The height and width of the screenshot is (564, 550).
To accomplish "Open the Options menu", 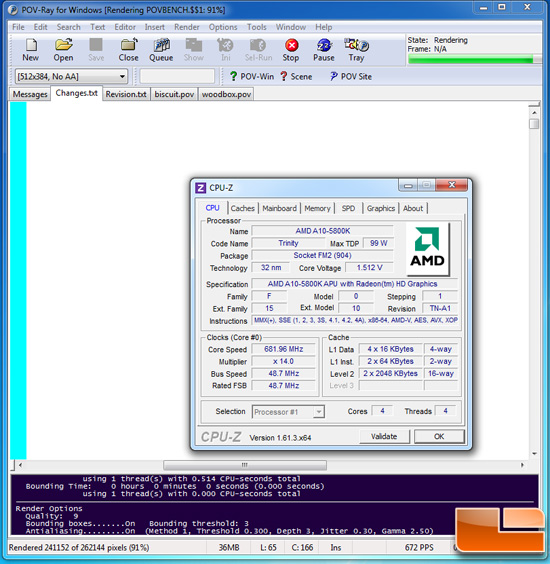I will coord(223,27).
